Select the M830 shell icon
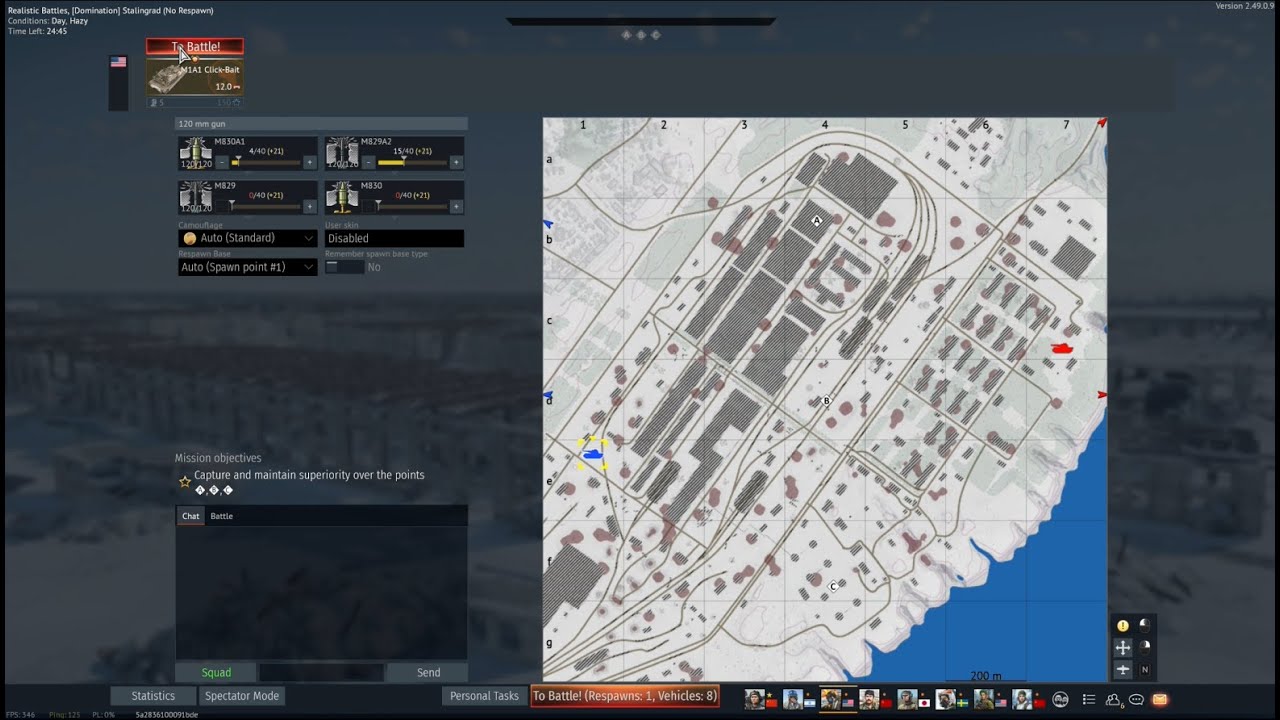 (342, 199)
